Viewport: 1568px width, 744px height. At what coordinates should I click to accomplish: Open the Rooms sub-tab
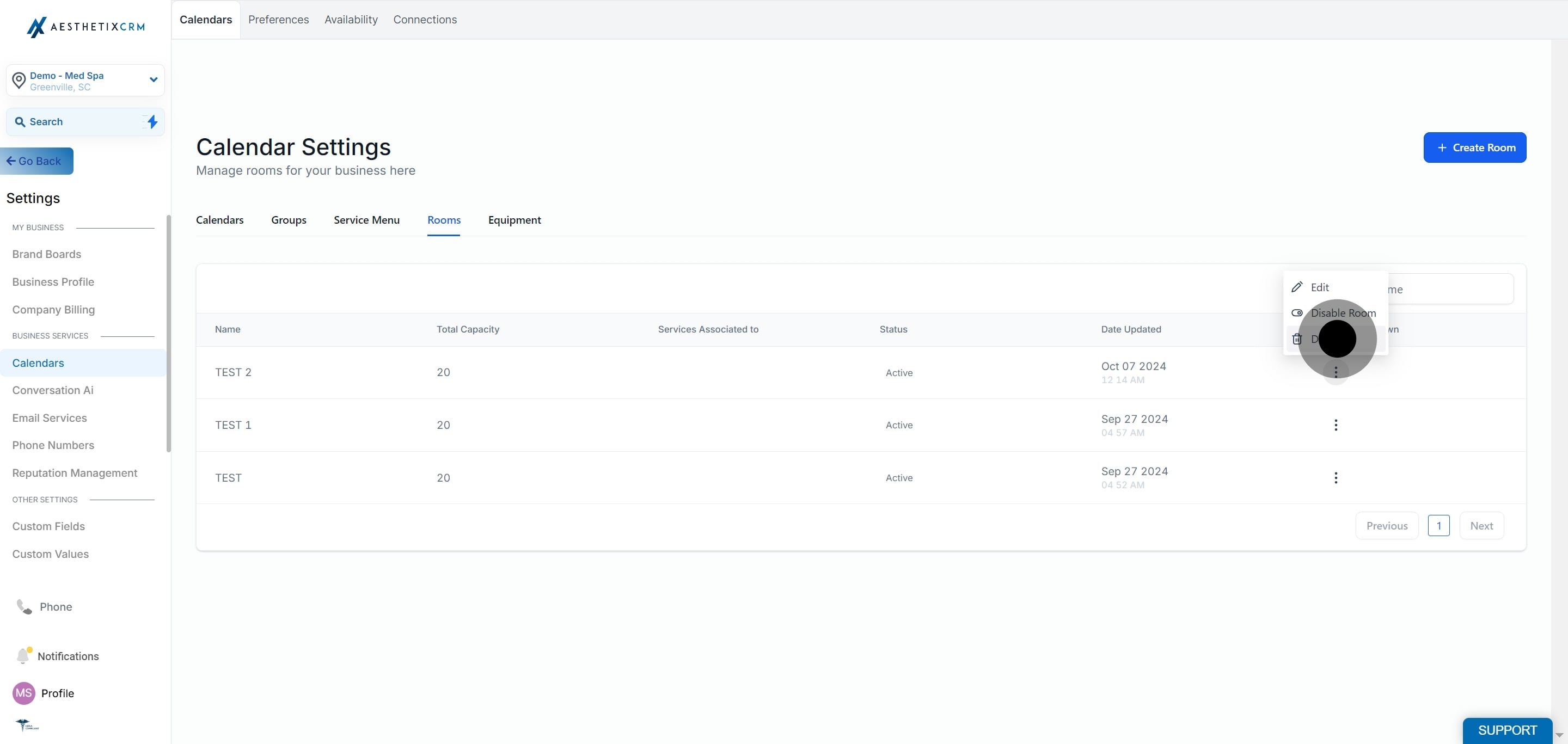444,220
